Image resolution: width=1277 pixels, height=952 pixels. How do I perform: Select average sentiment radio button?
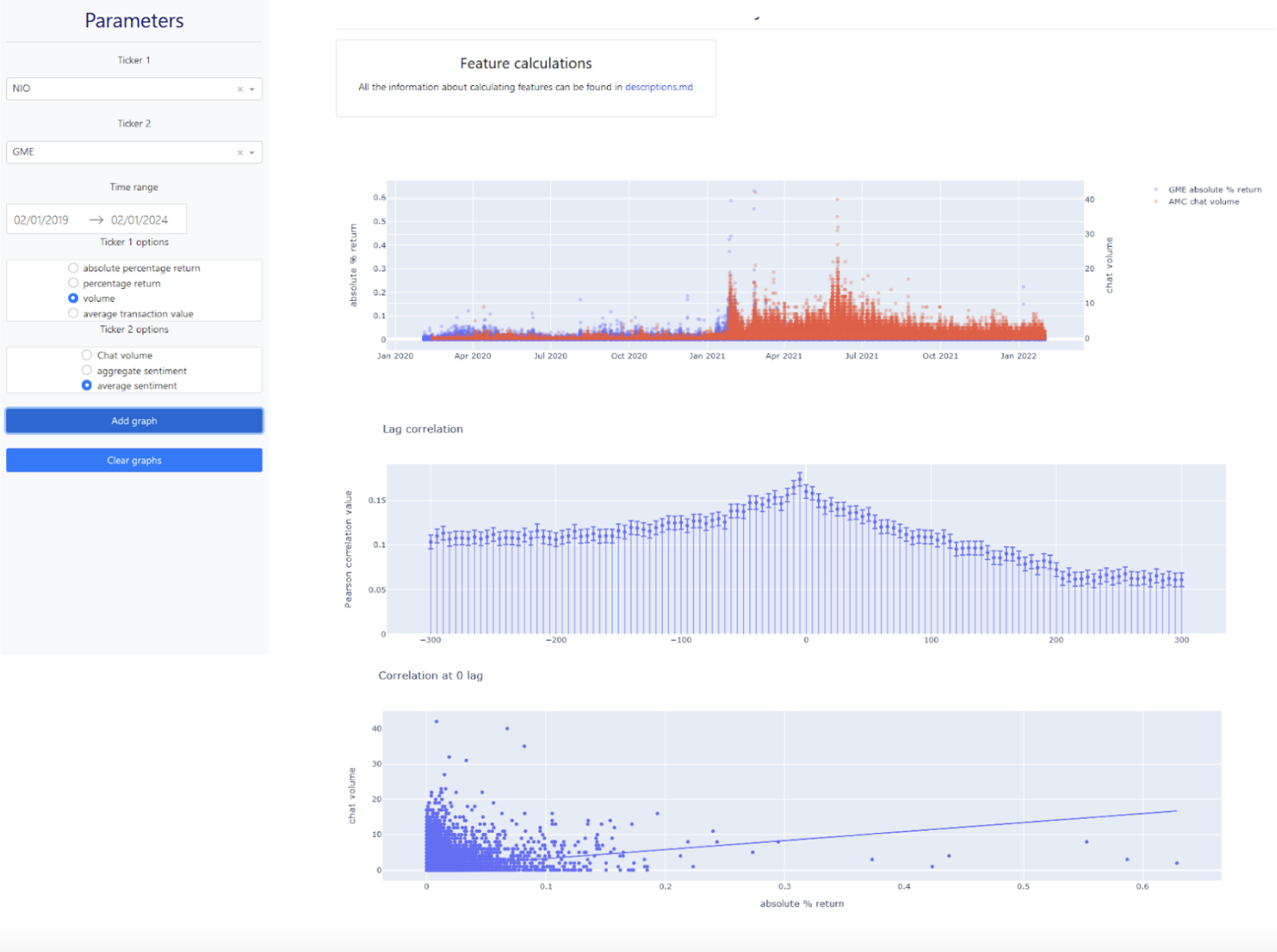87,385
